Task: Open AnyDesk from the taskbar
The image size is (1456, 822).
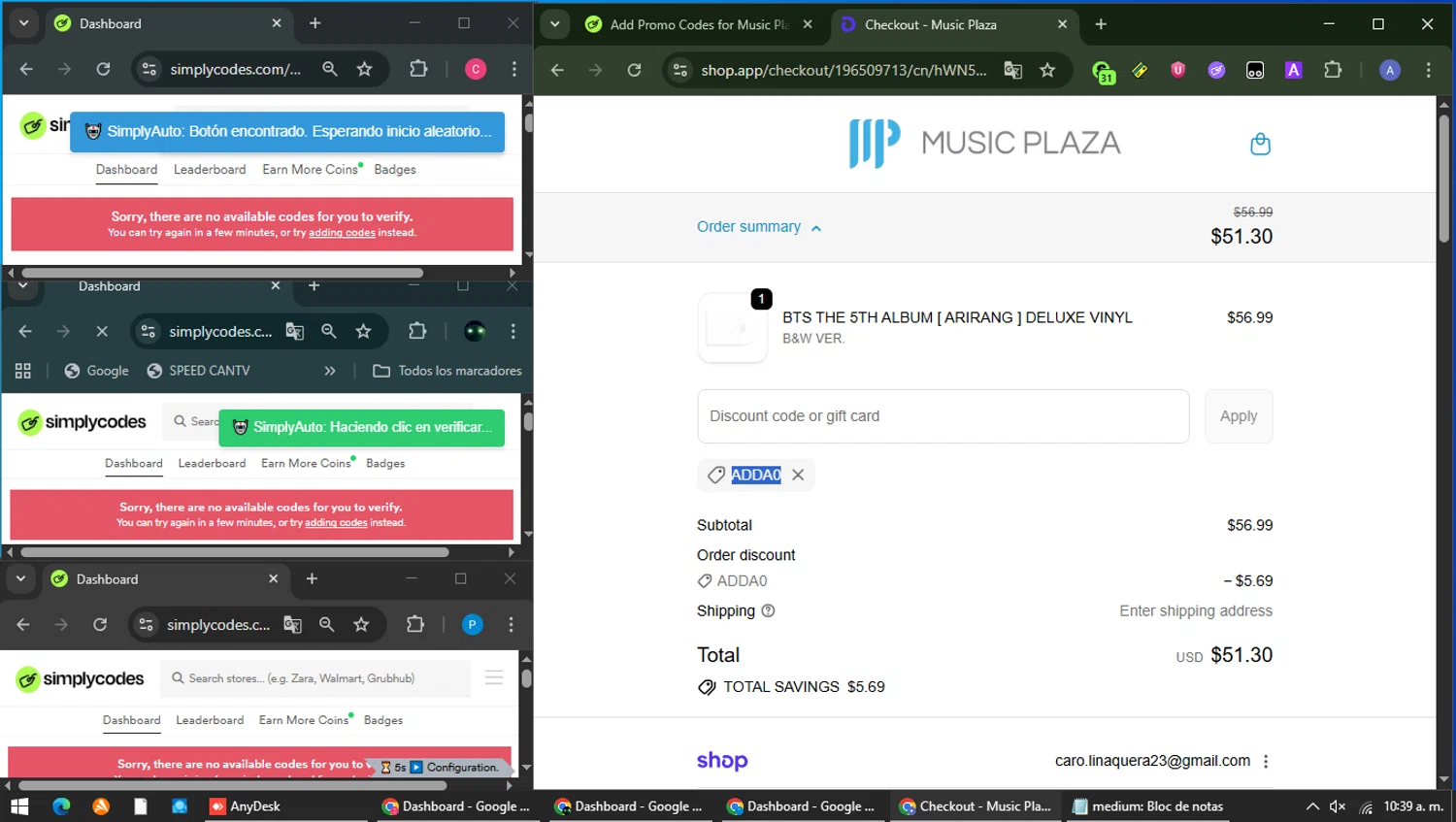Action: pyautogui.click(x=246, y=806)
